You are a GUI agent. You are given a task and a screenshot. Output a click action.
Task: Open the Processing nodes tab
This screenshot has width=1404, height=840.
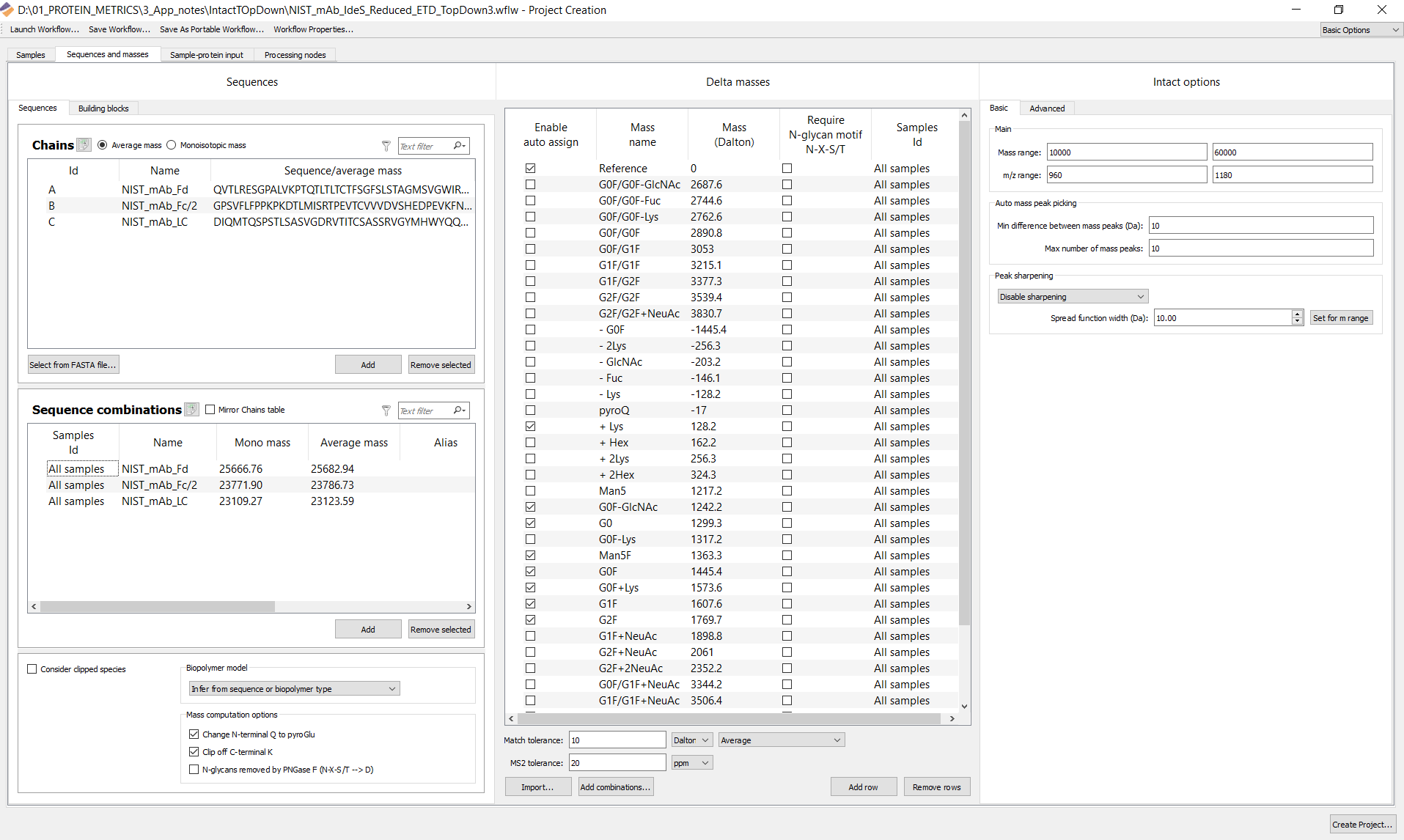tap(295, 54)
